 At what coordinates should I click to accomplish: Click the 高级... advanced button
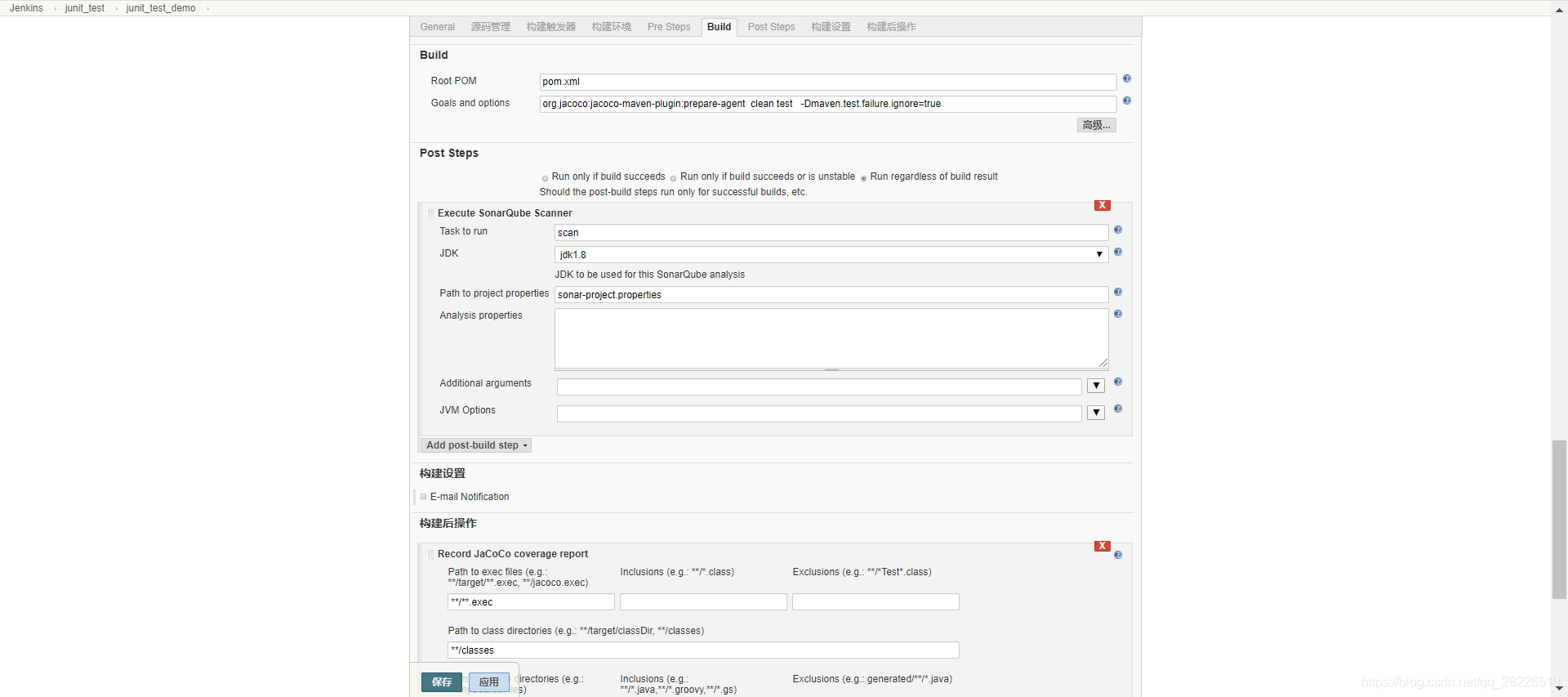tap(1096, 125)
